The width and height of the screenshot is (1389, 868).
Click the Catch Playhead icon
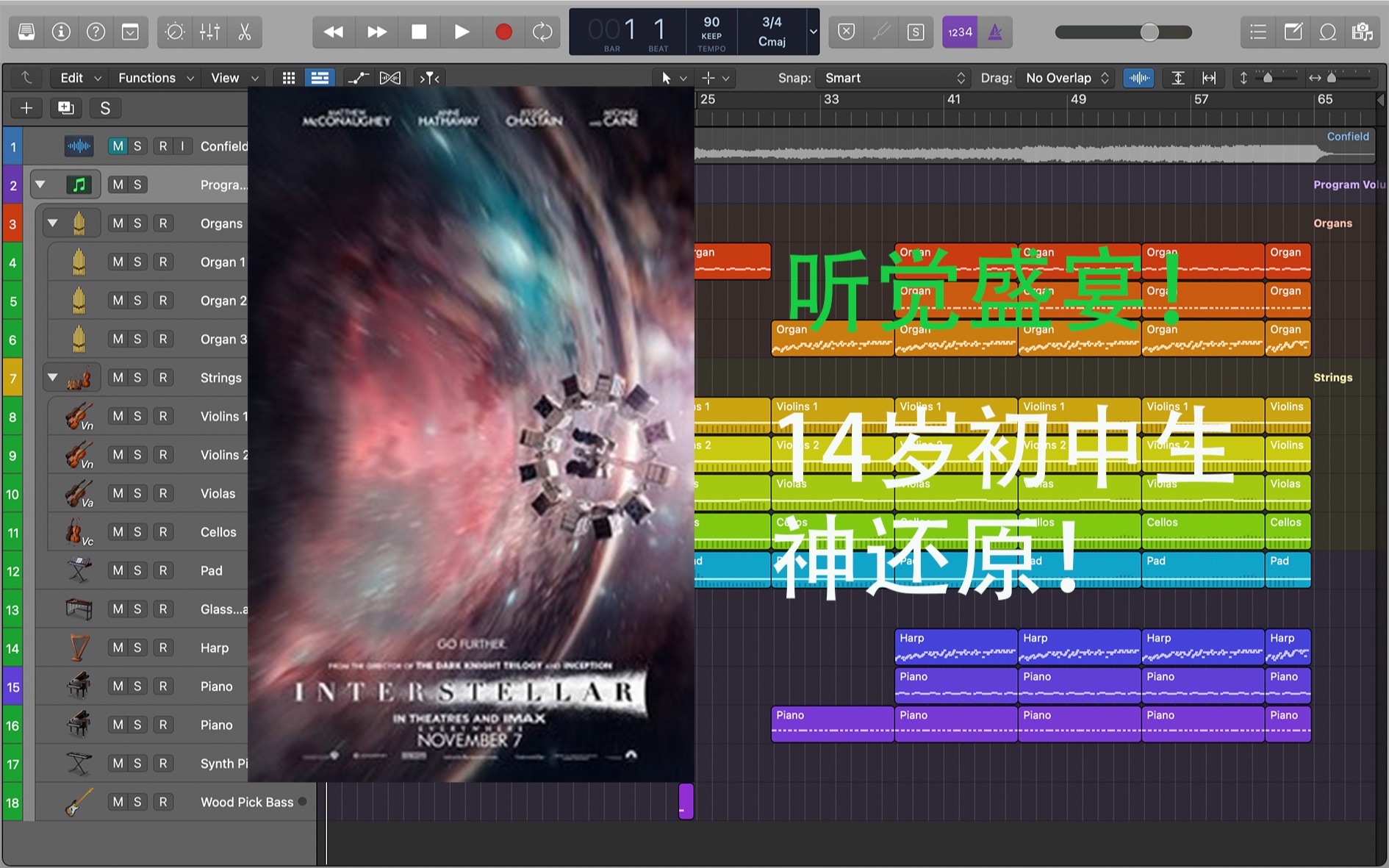[x=429, y=78]
